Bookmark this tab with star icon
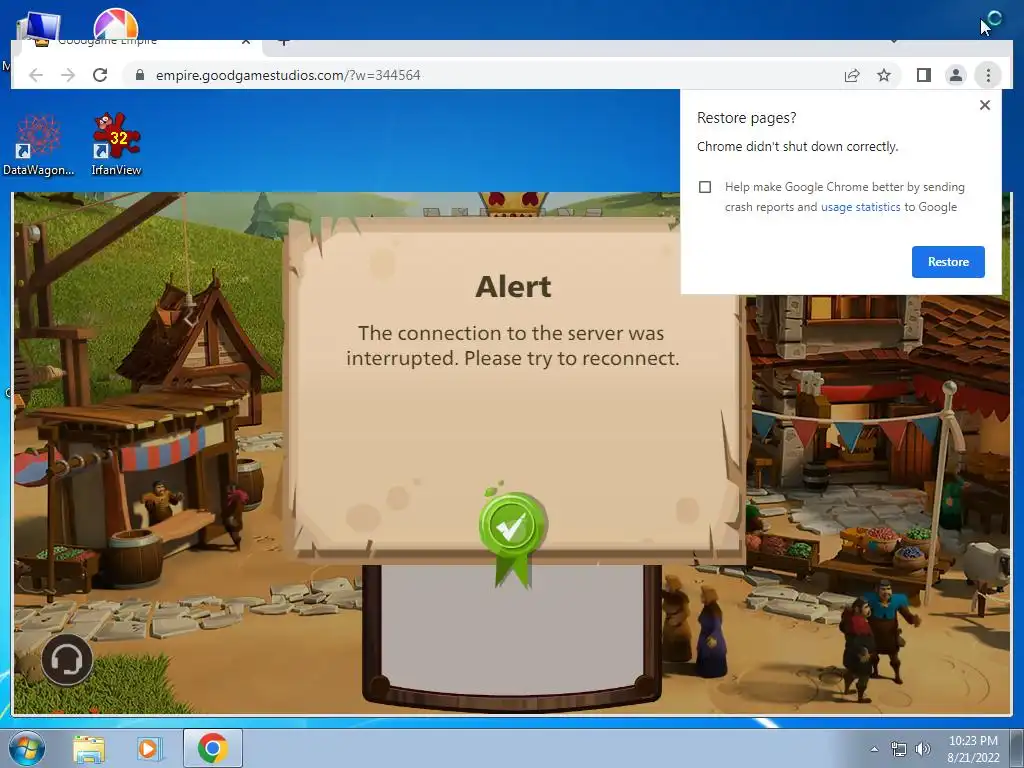 (884, 75)
